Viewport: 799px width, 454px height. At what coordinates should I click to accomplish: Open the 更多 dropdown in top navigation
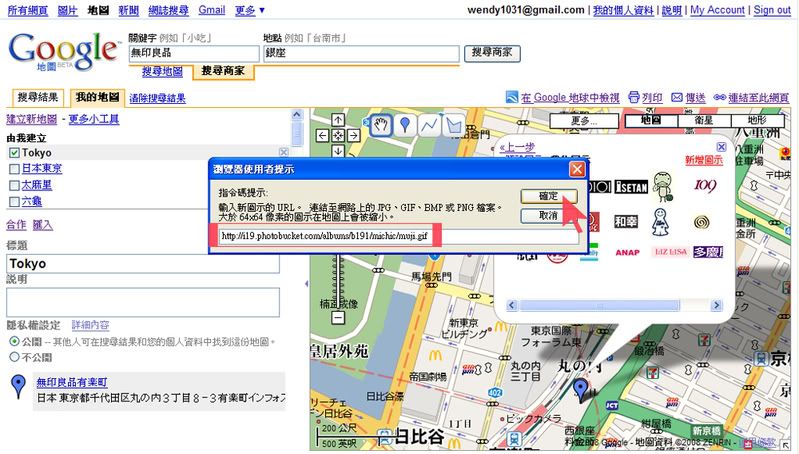(x=248, y=10)
